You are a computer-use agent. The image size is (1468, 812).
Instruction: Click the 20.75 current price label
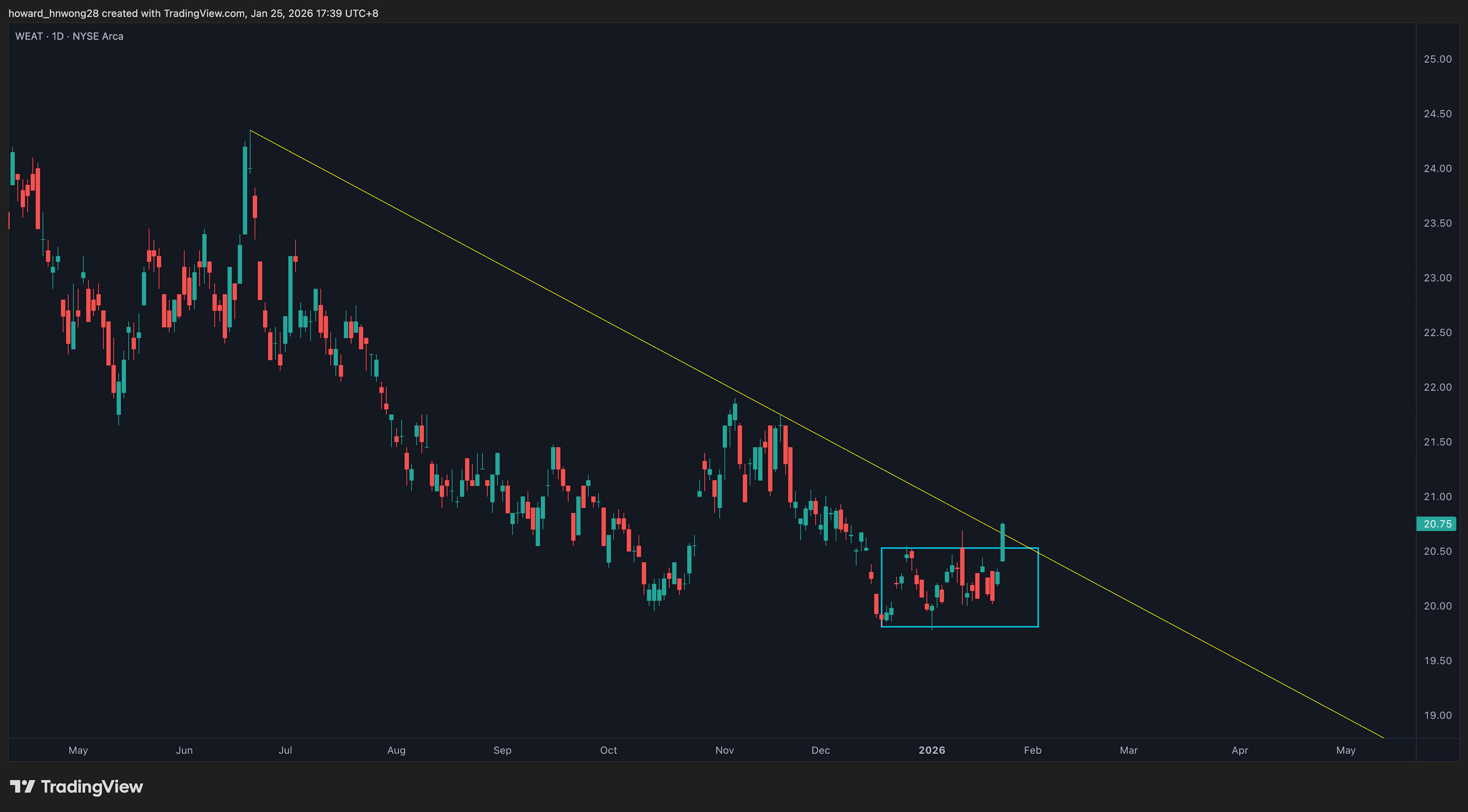click(1436, 524)
